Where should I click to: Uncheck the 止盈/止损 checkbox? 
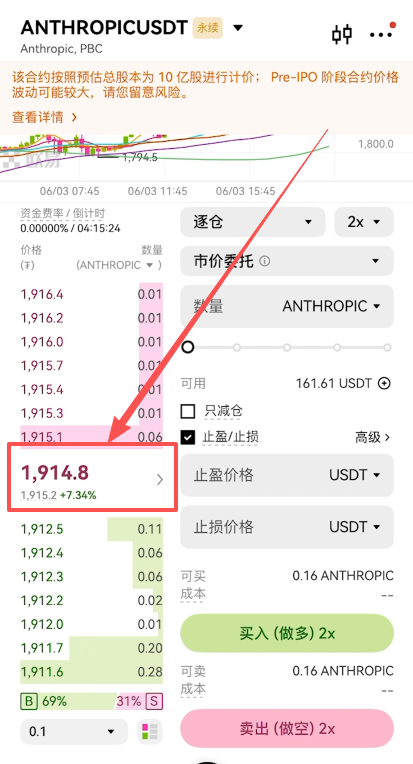coord(188,437)
